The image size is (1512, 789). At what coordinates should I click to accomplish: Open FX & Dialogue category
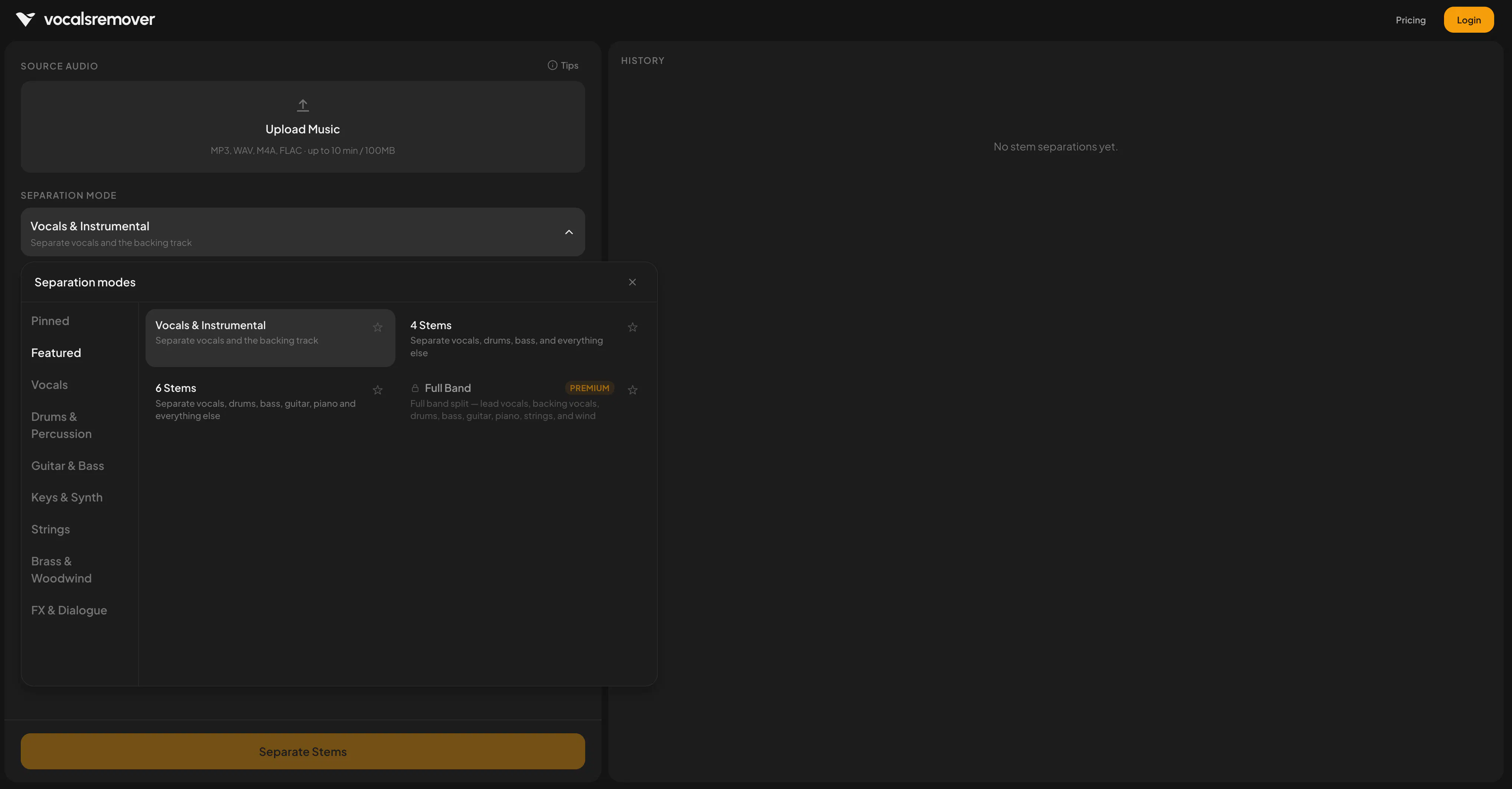(x=69, y=611)
